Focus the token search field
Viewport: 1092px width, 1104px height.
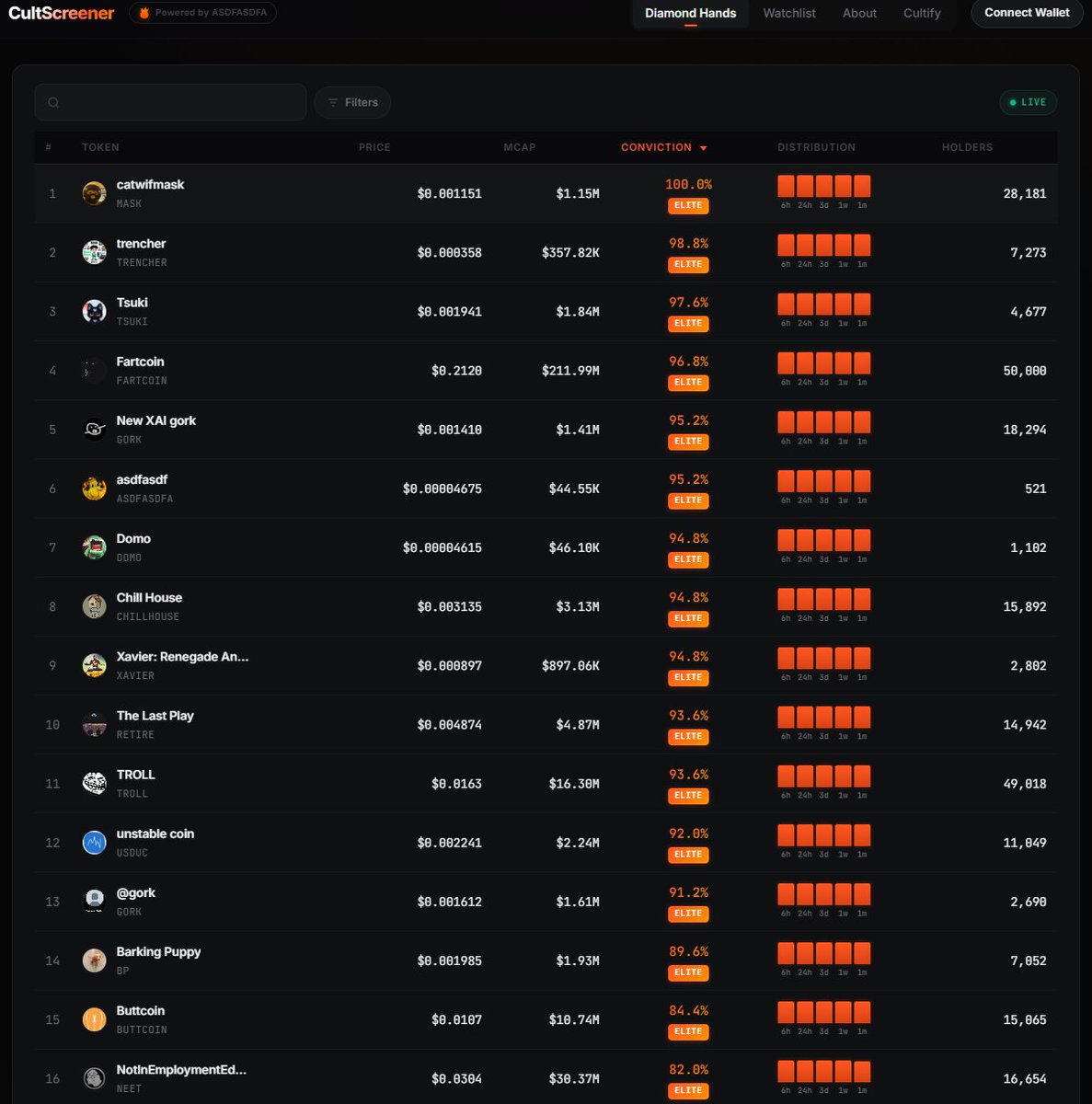tap(170, 102)
